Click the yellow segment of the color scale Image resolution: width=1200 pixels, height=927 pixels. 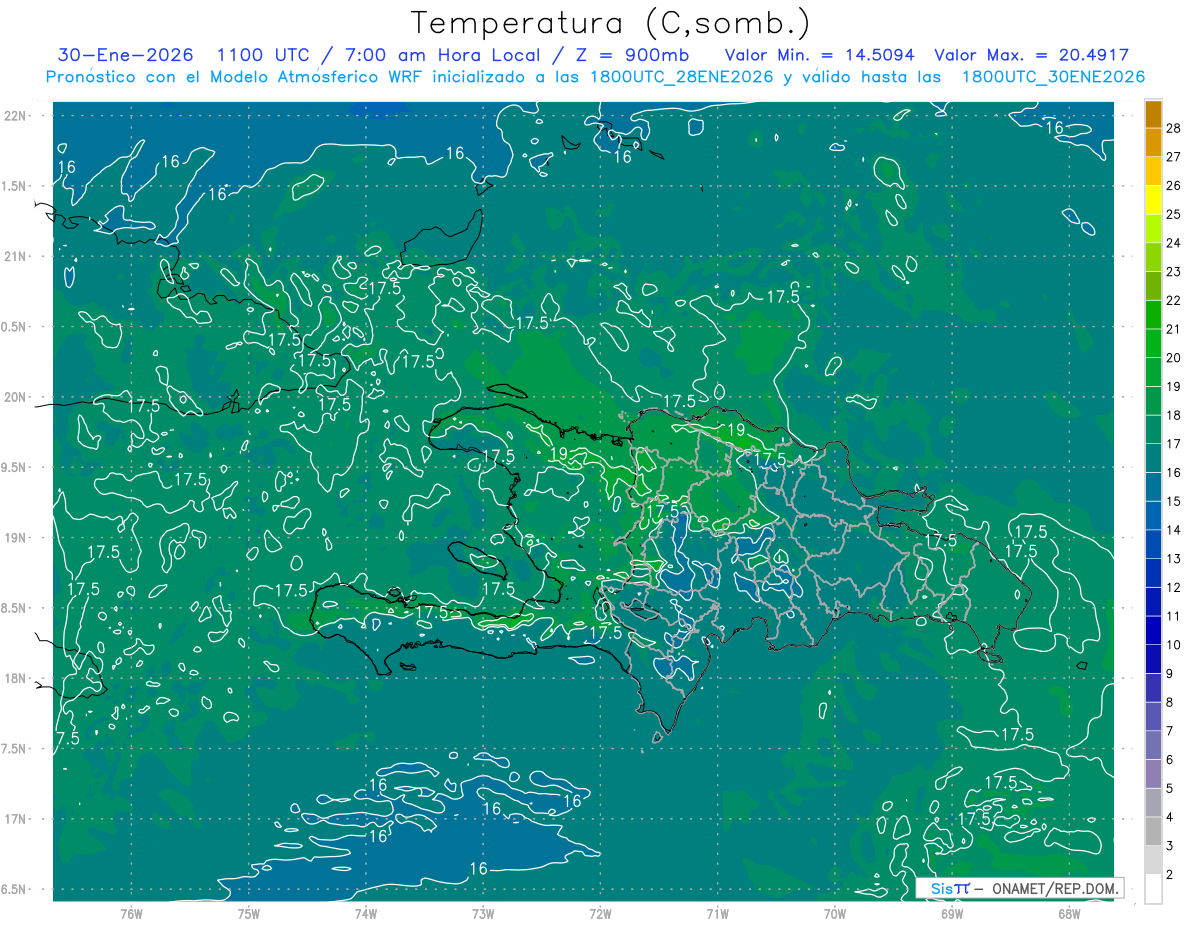1153,199
